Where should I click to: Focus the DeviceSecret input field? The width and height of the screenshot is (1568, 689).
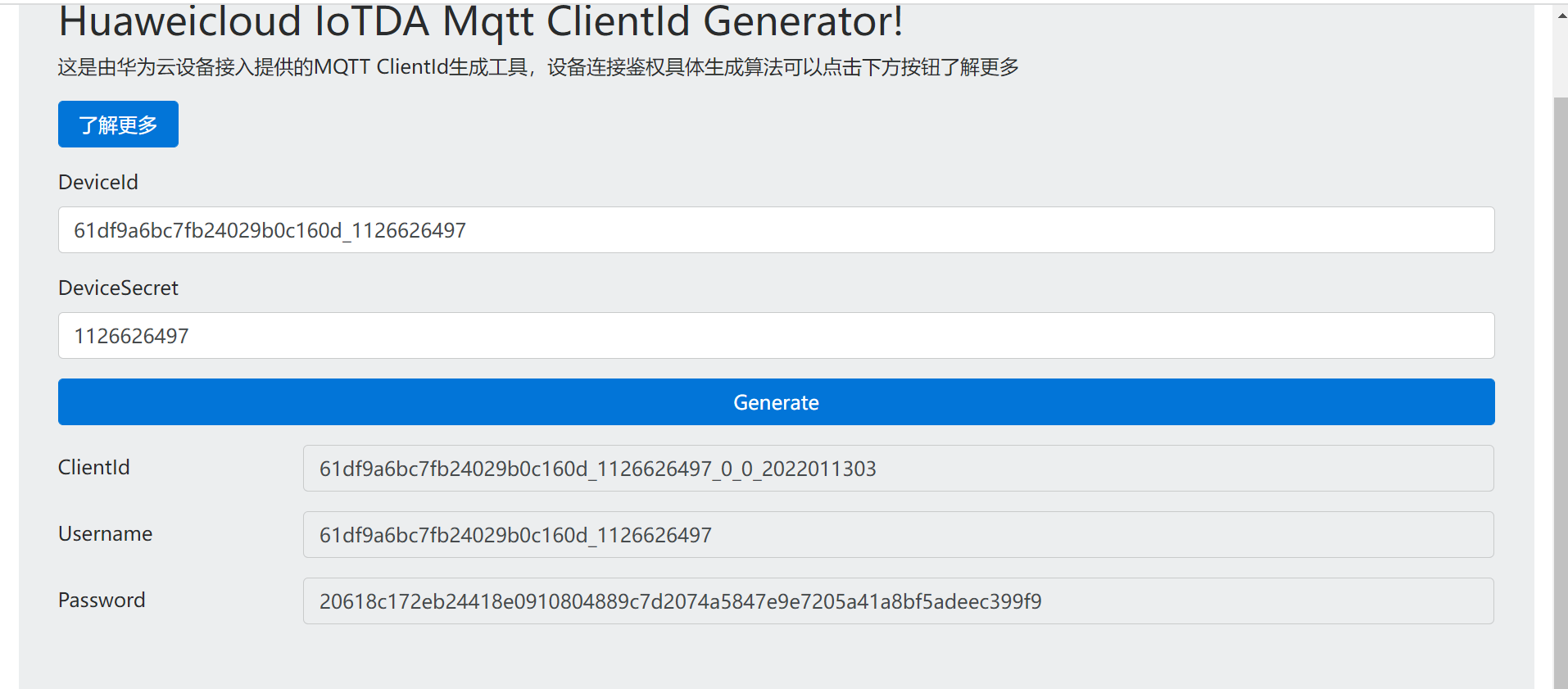tap(776, 336)
